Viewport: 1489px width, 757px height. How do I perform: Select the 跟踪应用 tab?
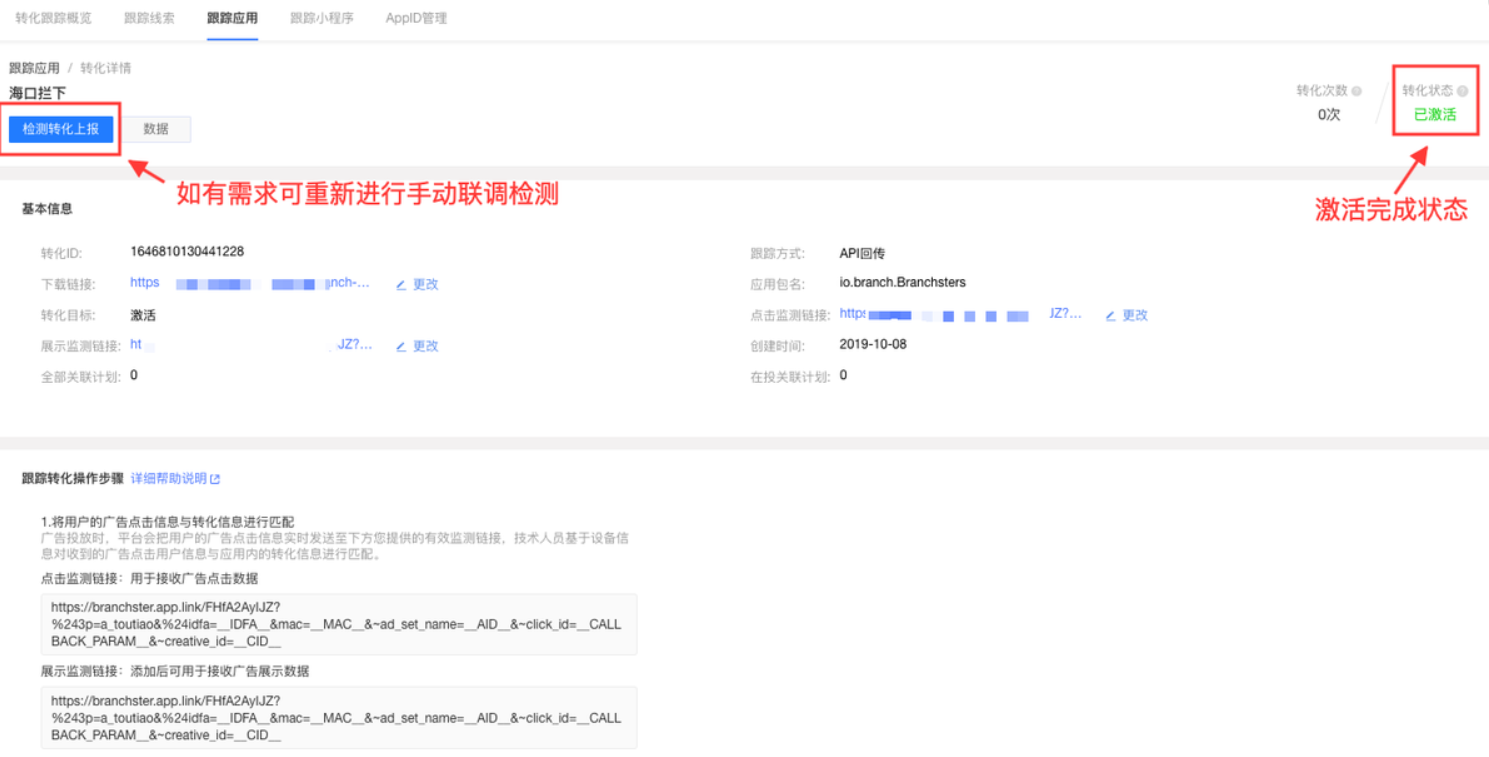[232, 18]
